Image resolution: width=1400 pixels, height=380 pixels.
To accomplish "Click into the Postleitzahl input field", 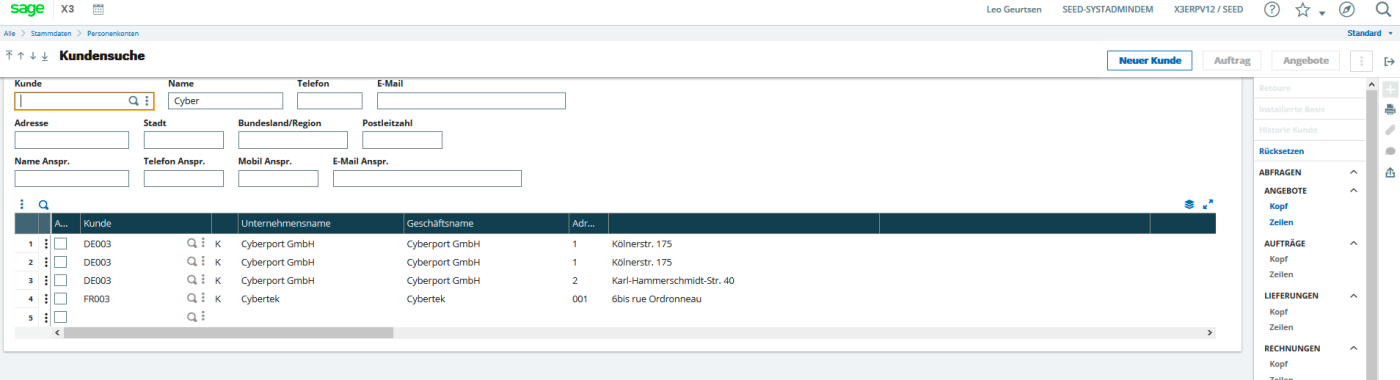I will [402, 140].
